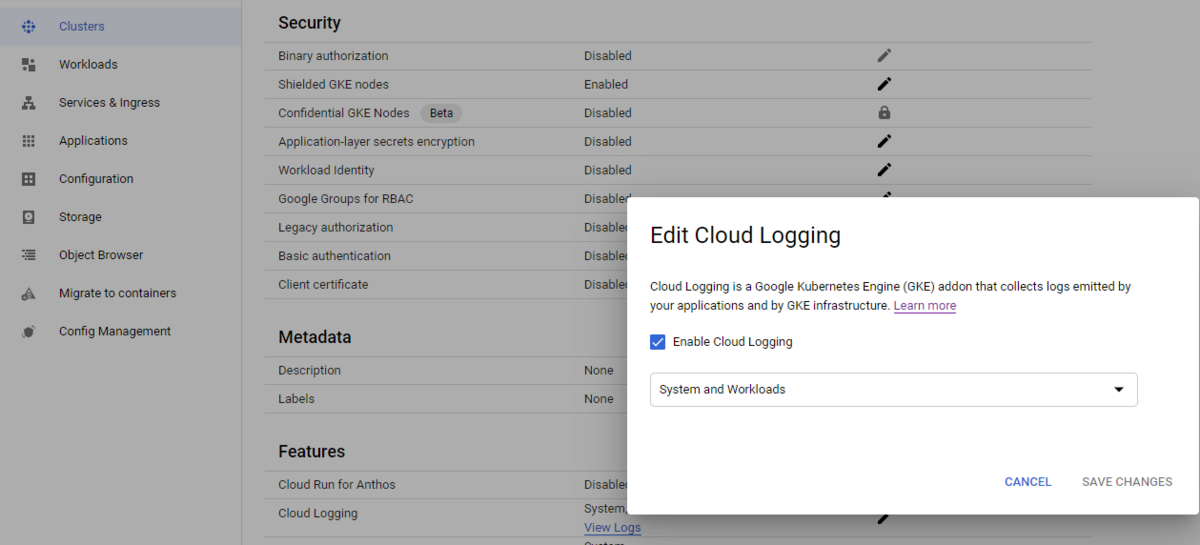Edit the Workload Identity setting
Viewport: 1200px width, 545px height.
pyautogui.click(x=884, y=170)
